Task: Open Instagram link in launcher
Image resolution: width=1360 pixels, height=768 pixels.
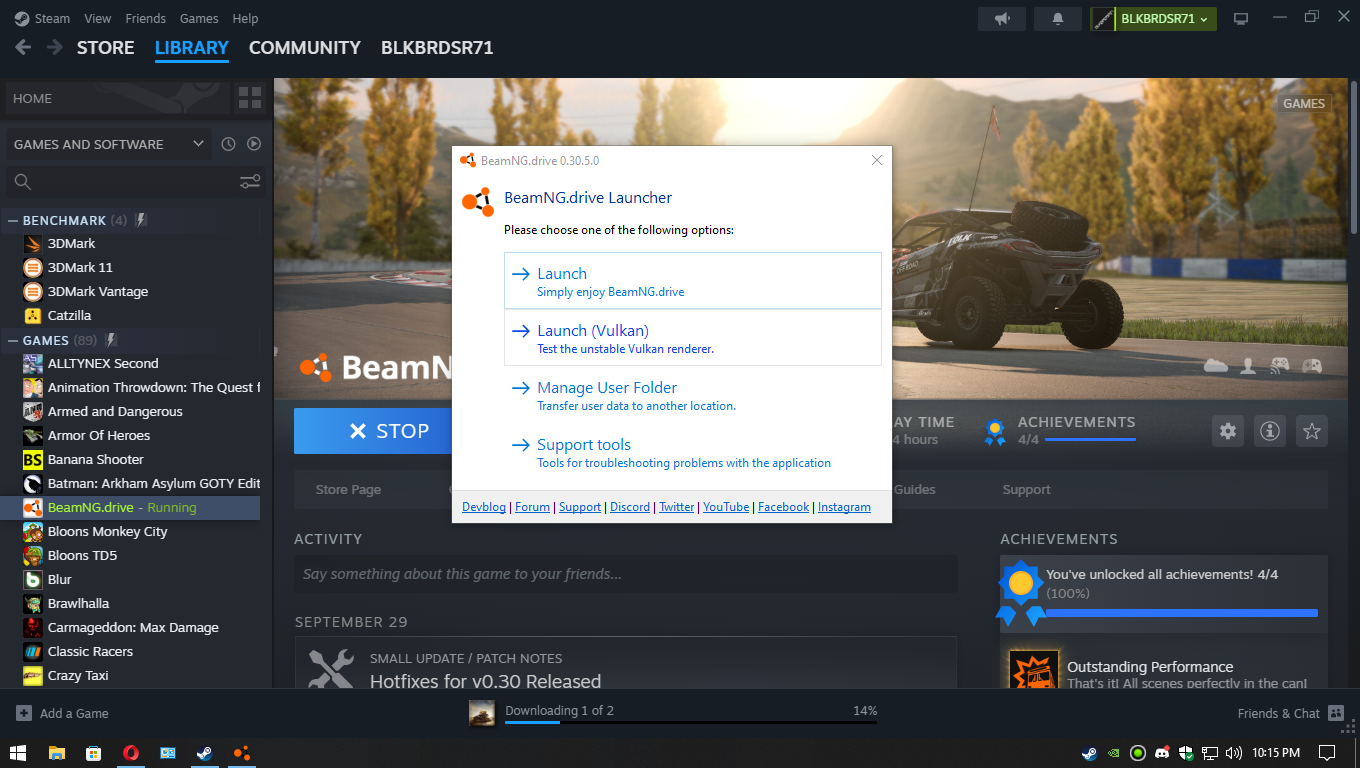Action: 844,507
